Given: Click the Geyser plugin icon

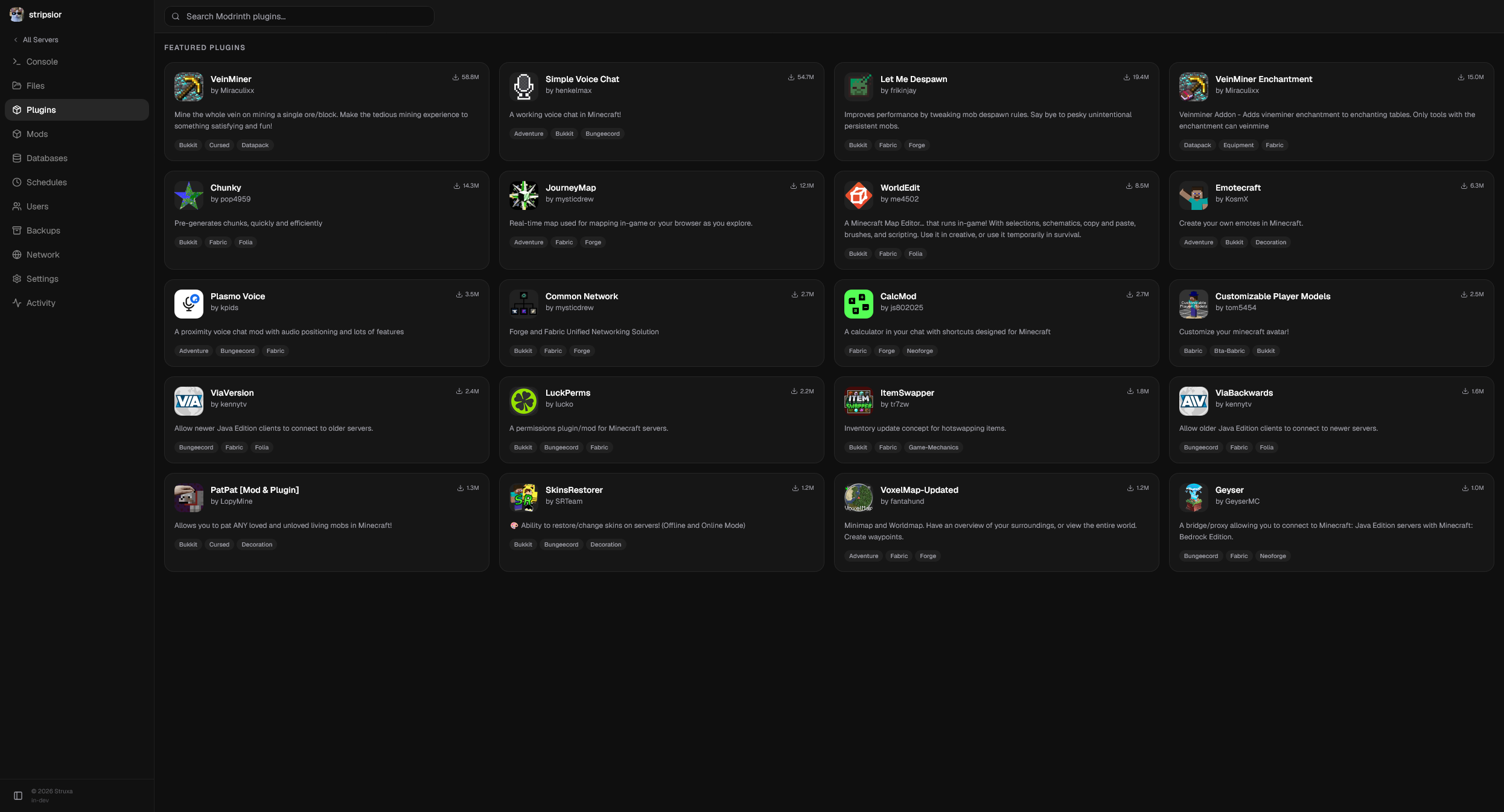Looking at the screenshot, I should [1194, 498].
